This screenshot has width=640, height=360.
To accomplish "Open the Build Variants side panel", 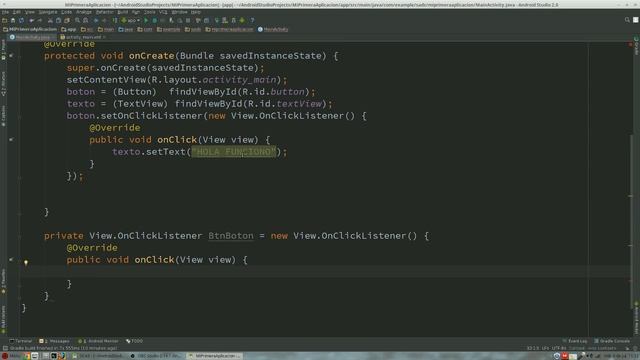I will pyautogui.click(x=4, y=320).
